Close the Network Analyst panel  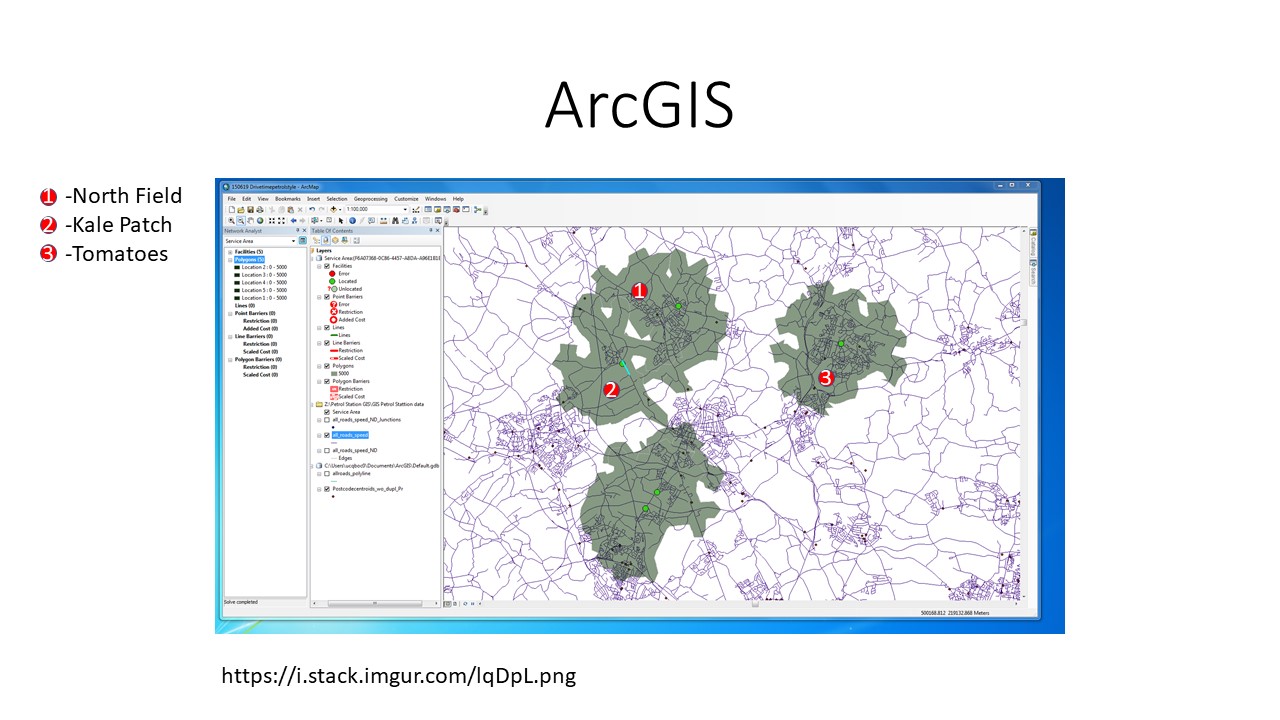click(304, 230)
